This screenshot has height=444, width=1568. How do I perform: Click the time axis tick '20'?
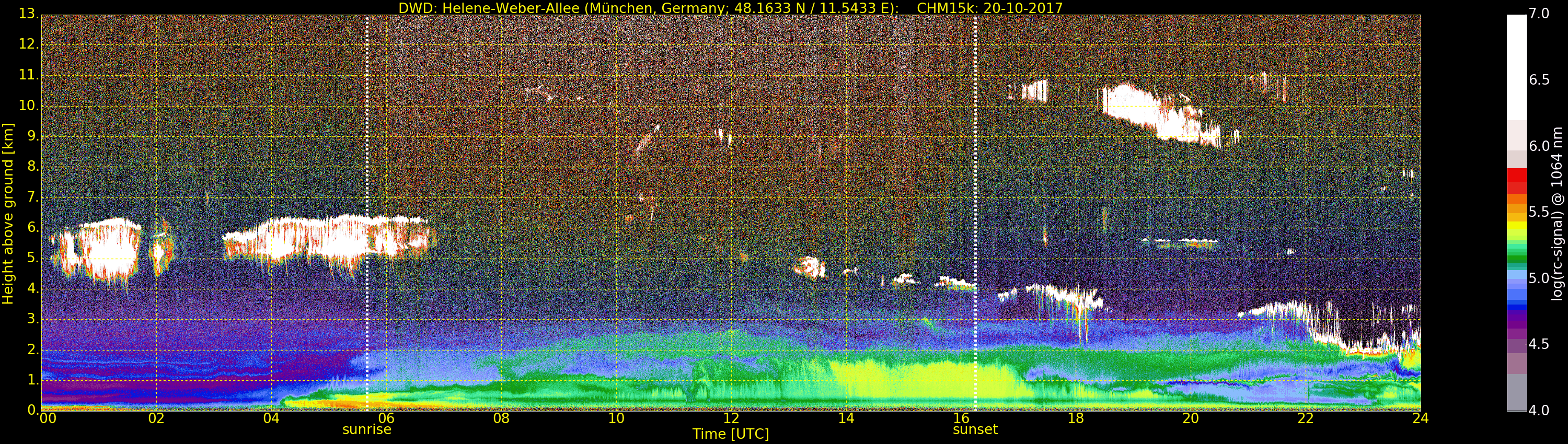[x=1191, y=418]
